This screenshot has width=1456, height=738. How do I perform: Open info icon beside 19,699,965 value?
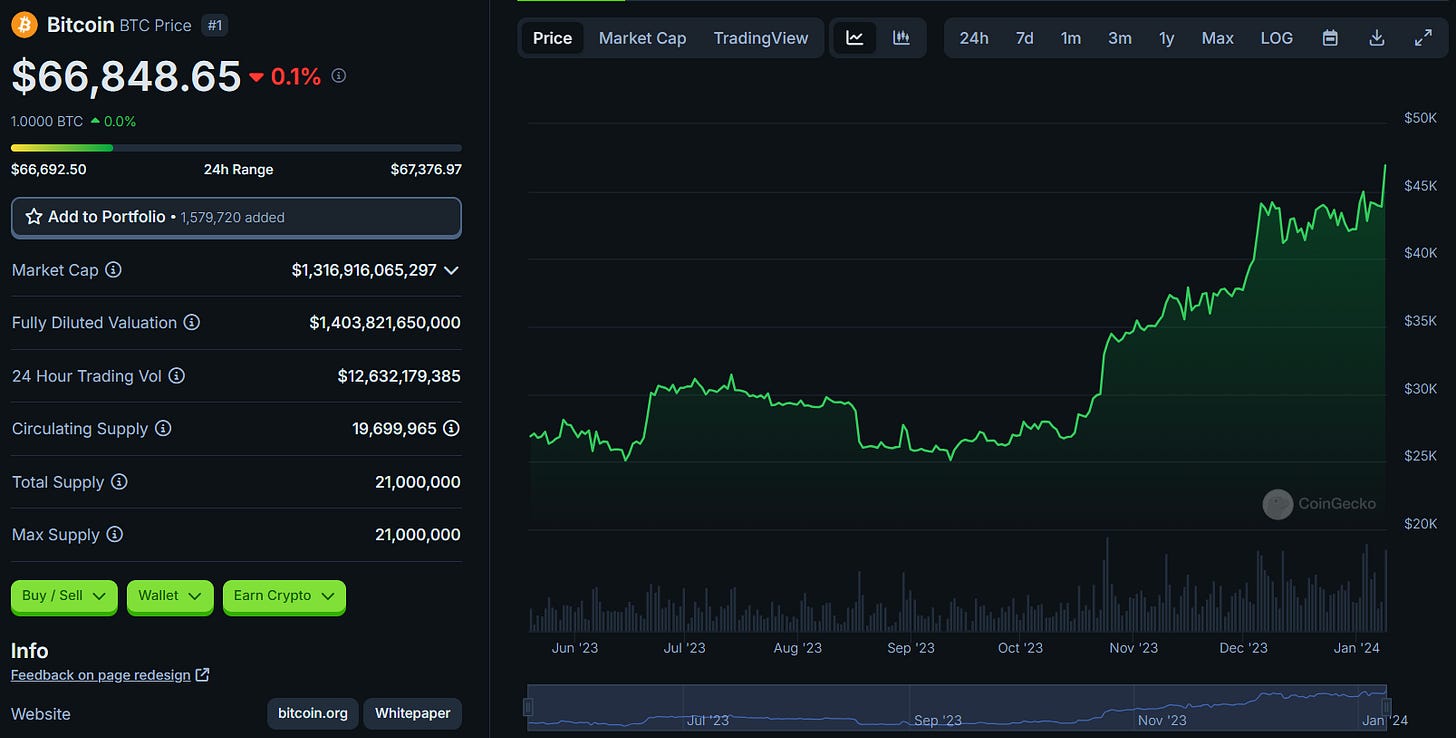pos(452,428)
